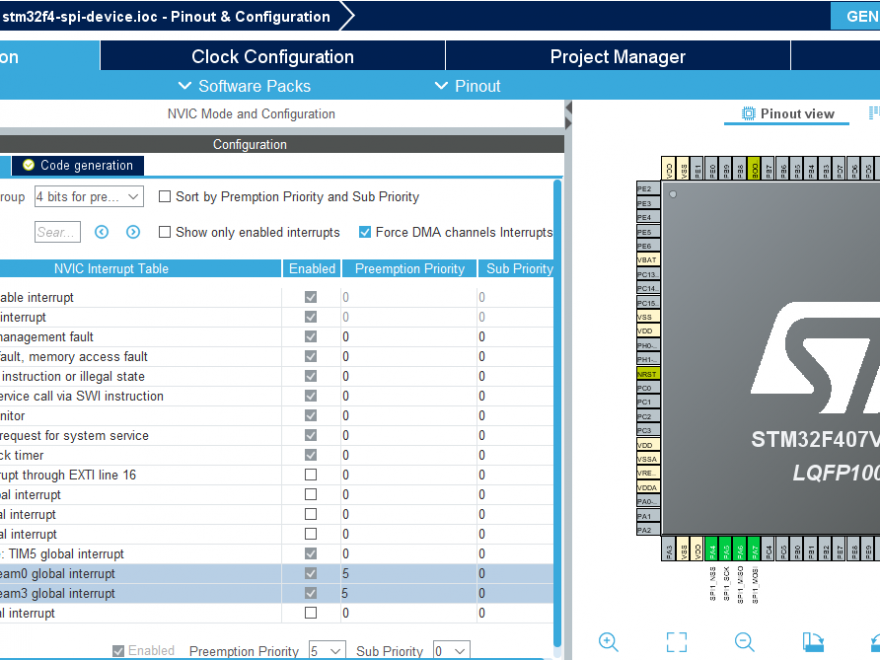
Task: Enable Show only enabled interrupts
Action: tap(165, 232)
